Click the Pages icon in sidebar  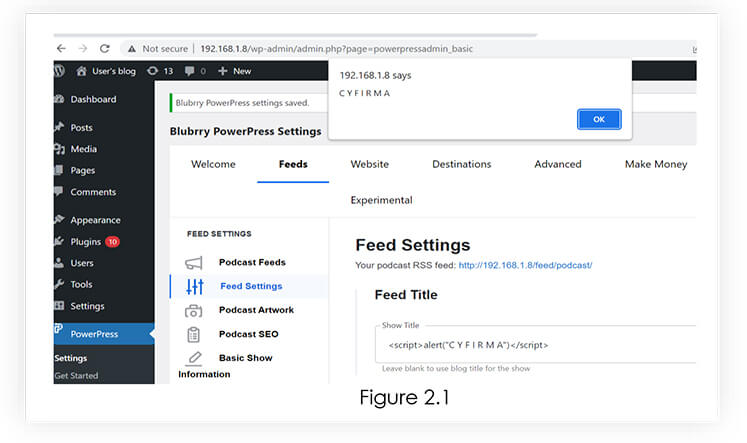tap(59, 170)
